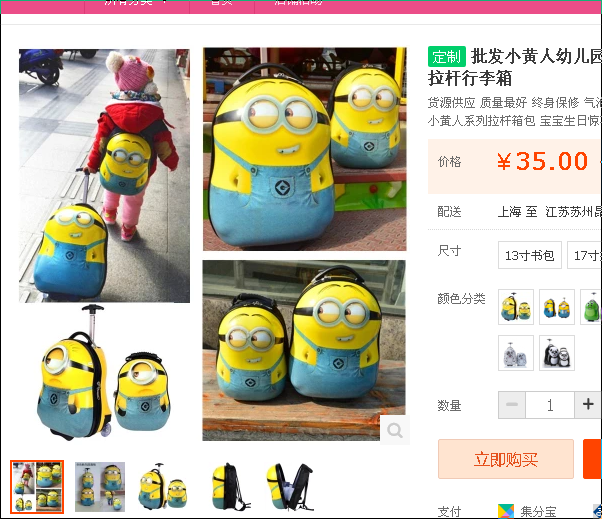Image resolution: width=602 pixels, height=519 pixels.
Task: Open the shipping destination 江苏苏州 selector
Action: click(573, 212)
